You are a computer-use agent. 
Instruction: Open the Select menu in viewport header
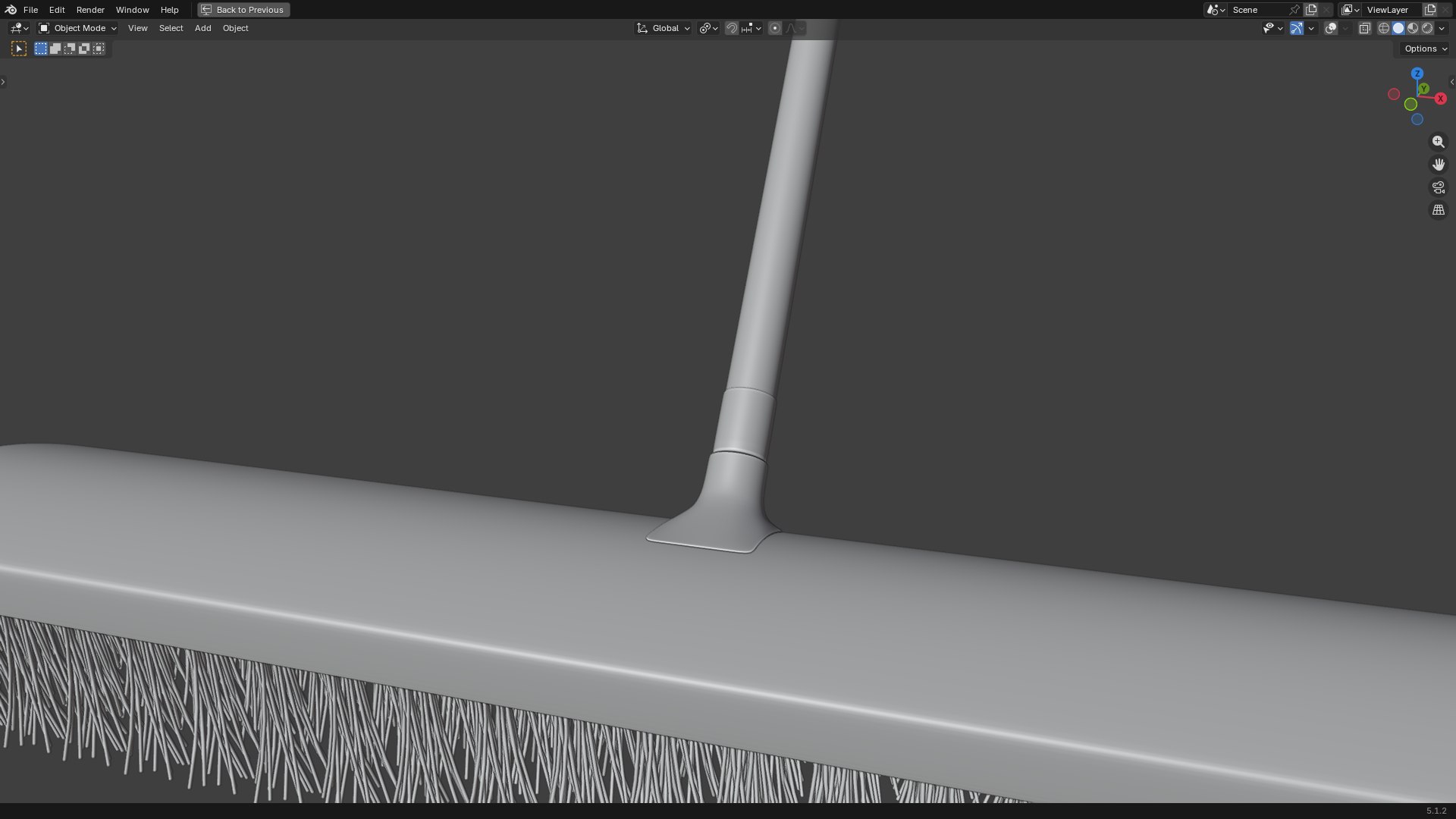171,28
